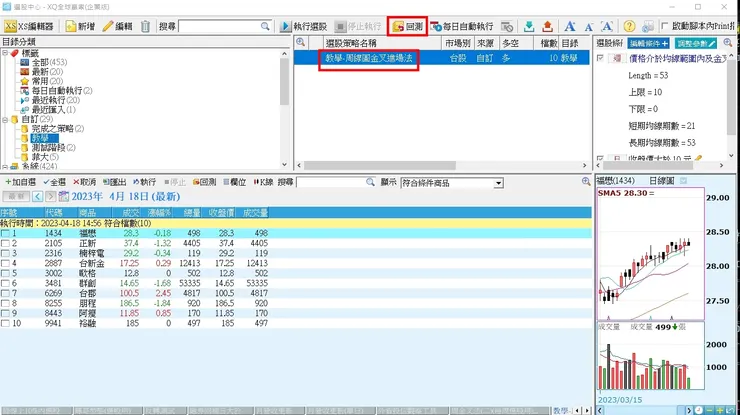Toggle checkbox for 價格介於均線範圍內 condition

[x=600, y=58]
